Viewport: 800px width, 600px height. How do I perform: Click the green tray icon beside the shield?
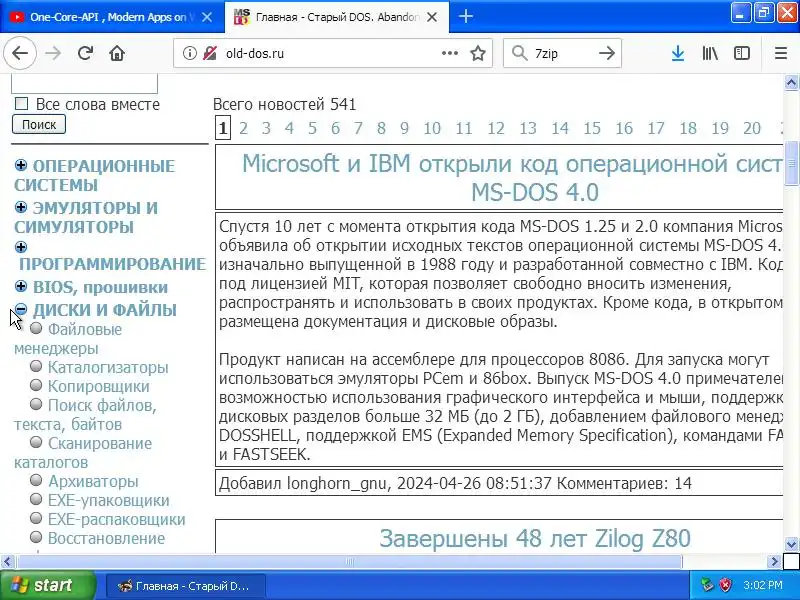click(707, 585)
